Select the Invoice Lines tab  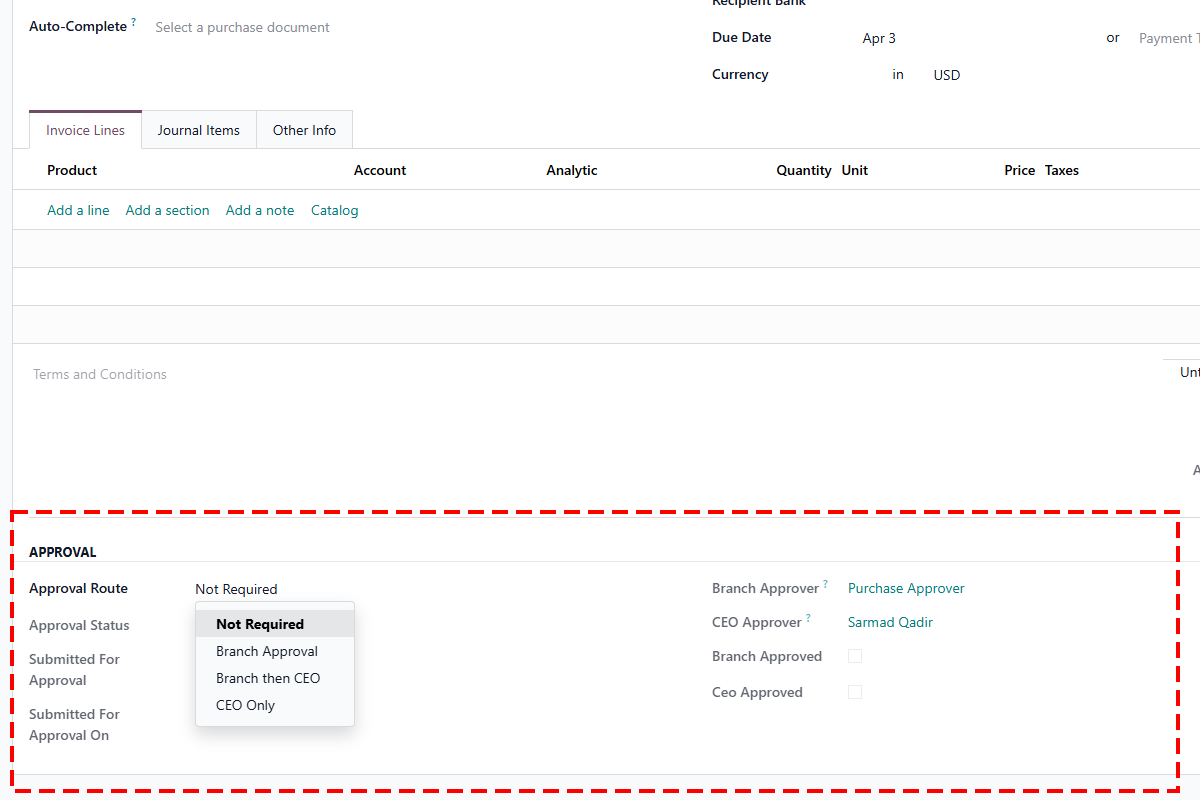[85, 129]
